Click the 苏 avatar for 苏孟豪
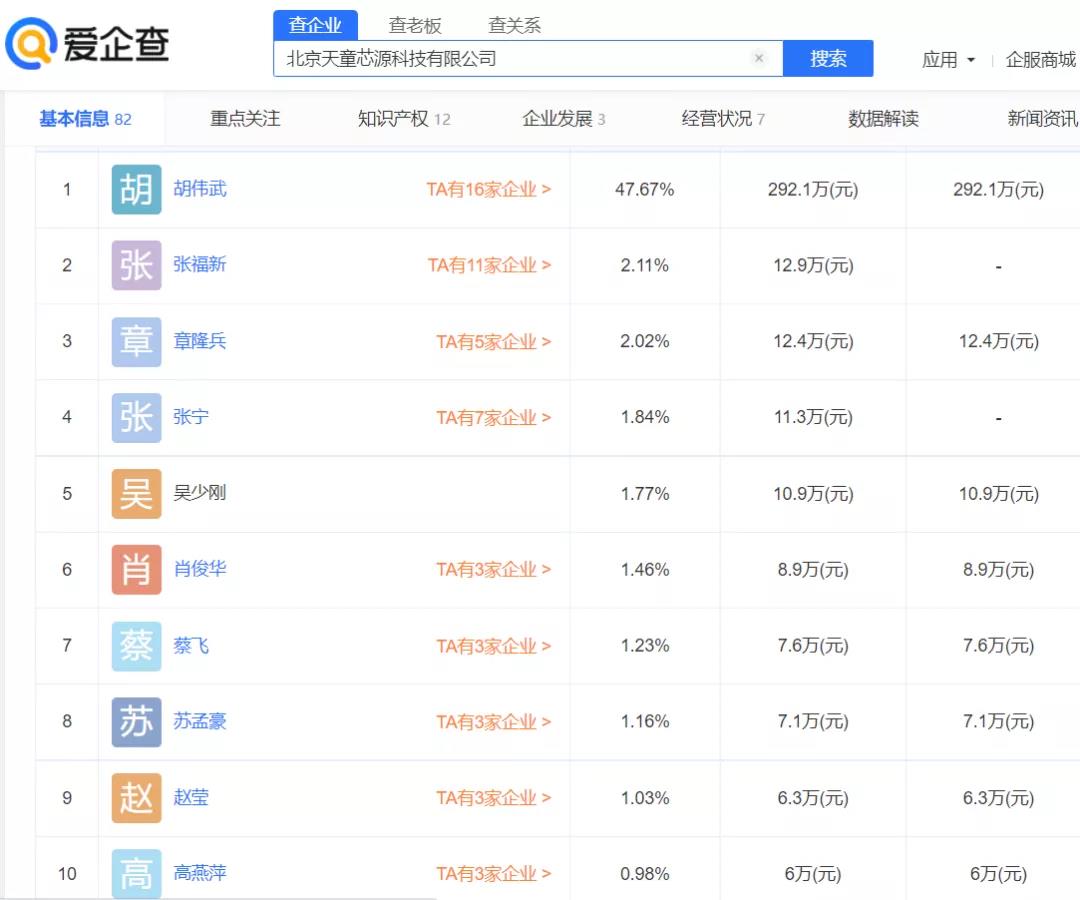This screenshot has width=1080, height=900. pyautogui.click(x=136, y=722)
